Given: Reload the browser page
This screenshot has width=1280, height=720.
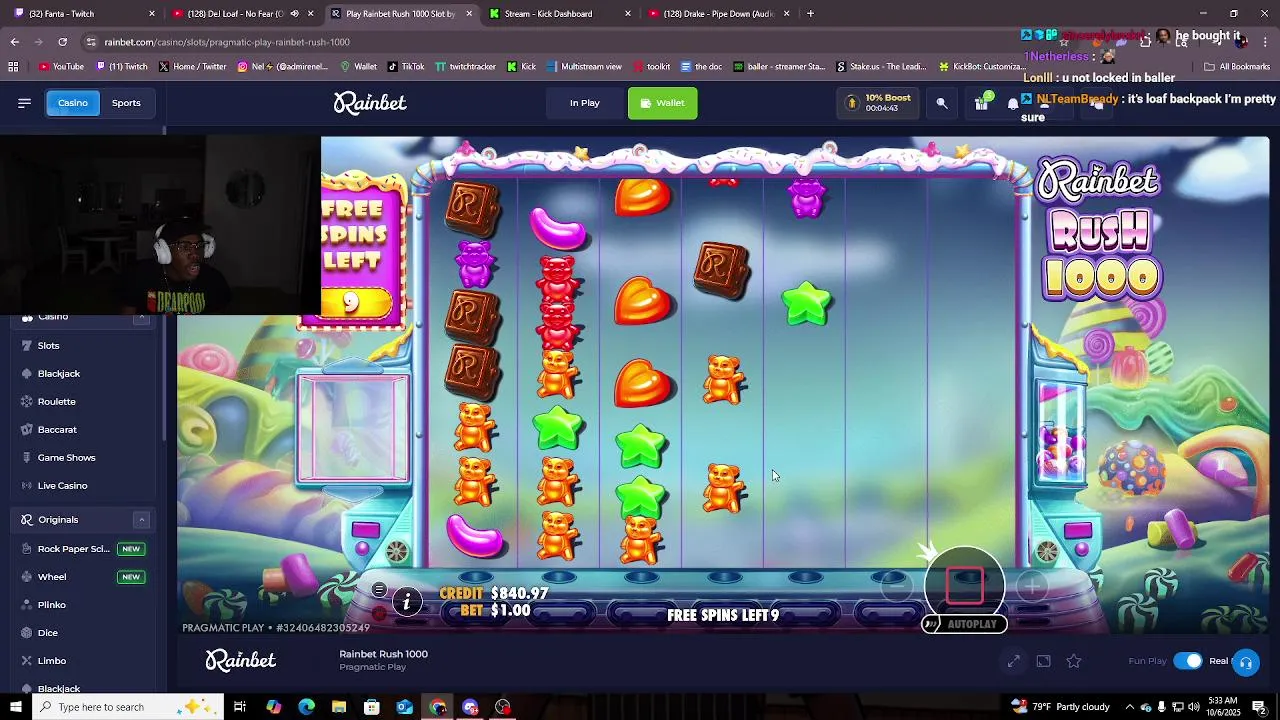Looking at the screenshot, I should (62, 42).
